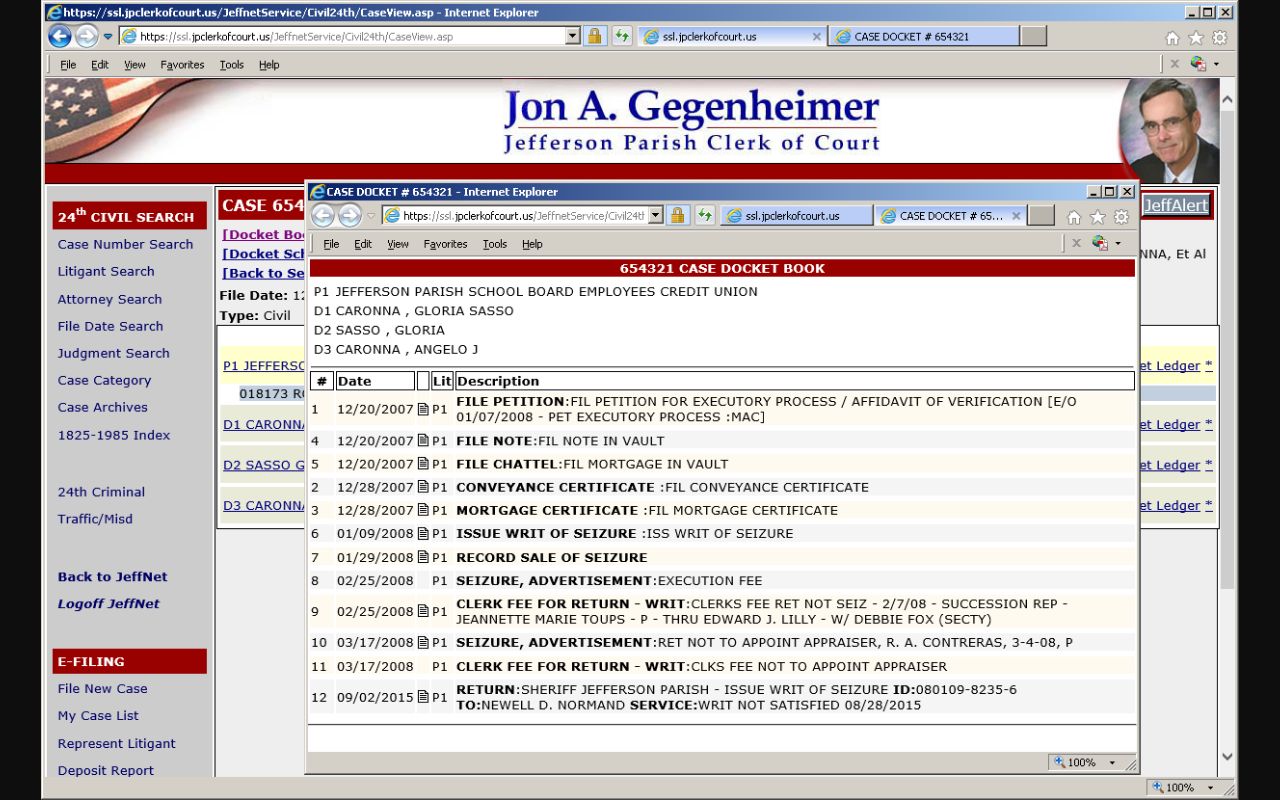The width and height of the screenshot is (1280, 800).
Task: Open recent pages dropdown in main window
Action: (108, 37)
